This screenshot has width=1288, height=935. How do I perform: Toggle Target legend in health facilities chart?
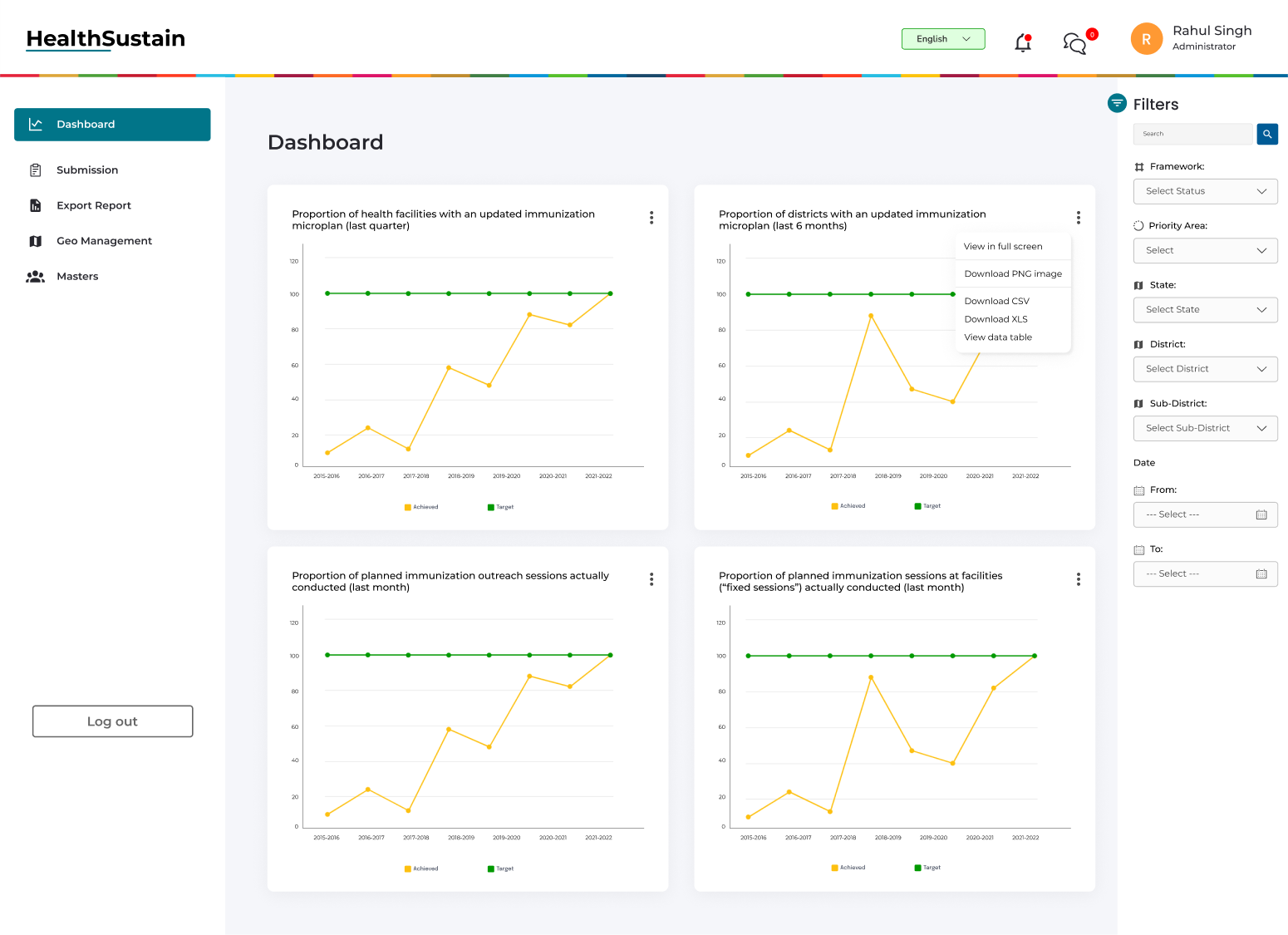pyautogui.click(x=501, y=507)
